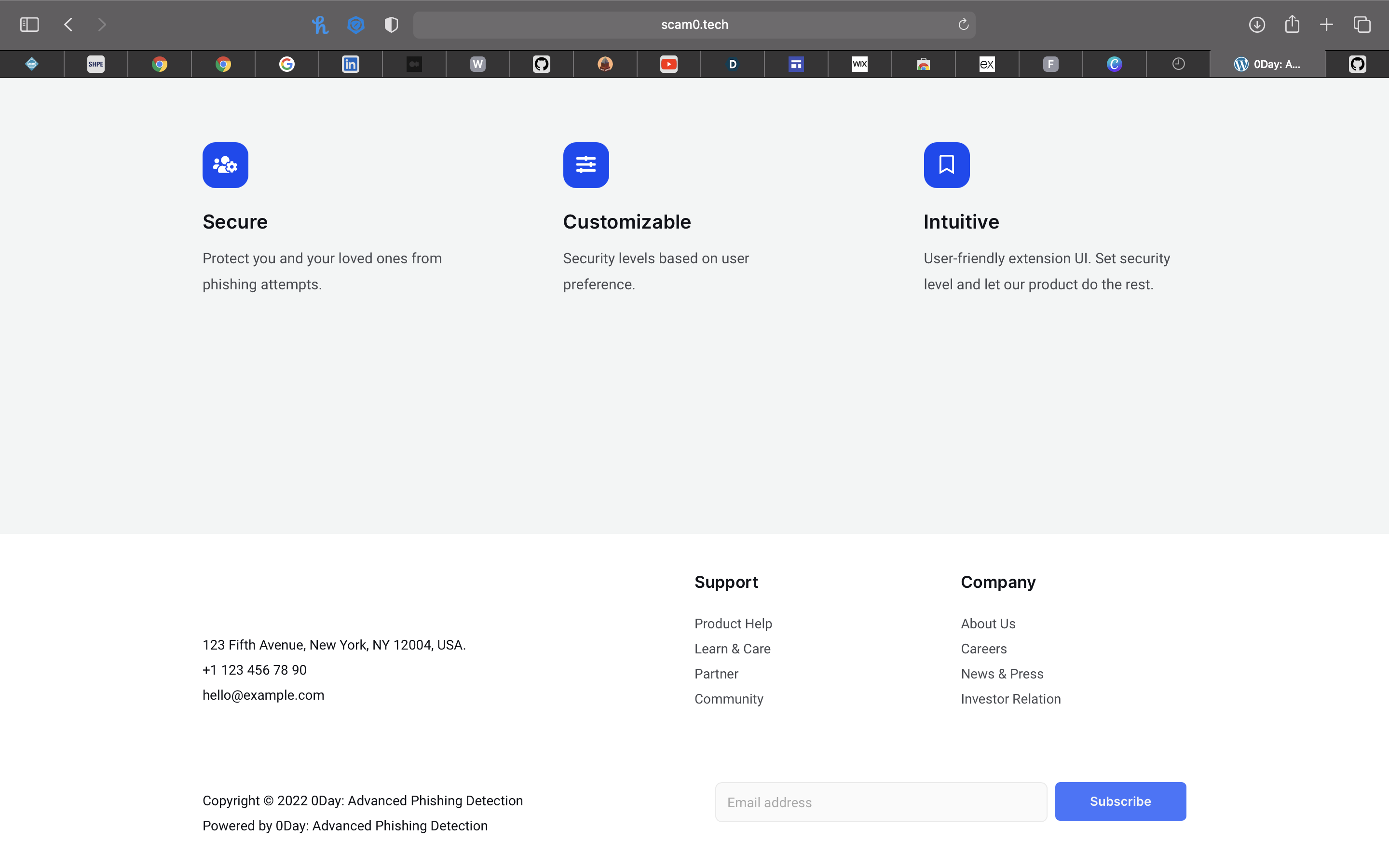Open the Careers link
The width and height of the screenshot is (1389, 868).
point(983,649)
